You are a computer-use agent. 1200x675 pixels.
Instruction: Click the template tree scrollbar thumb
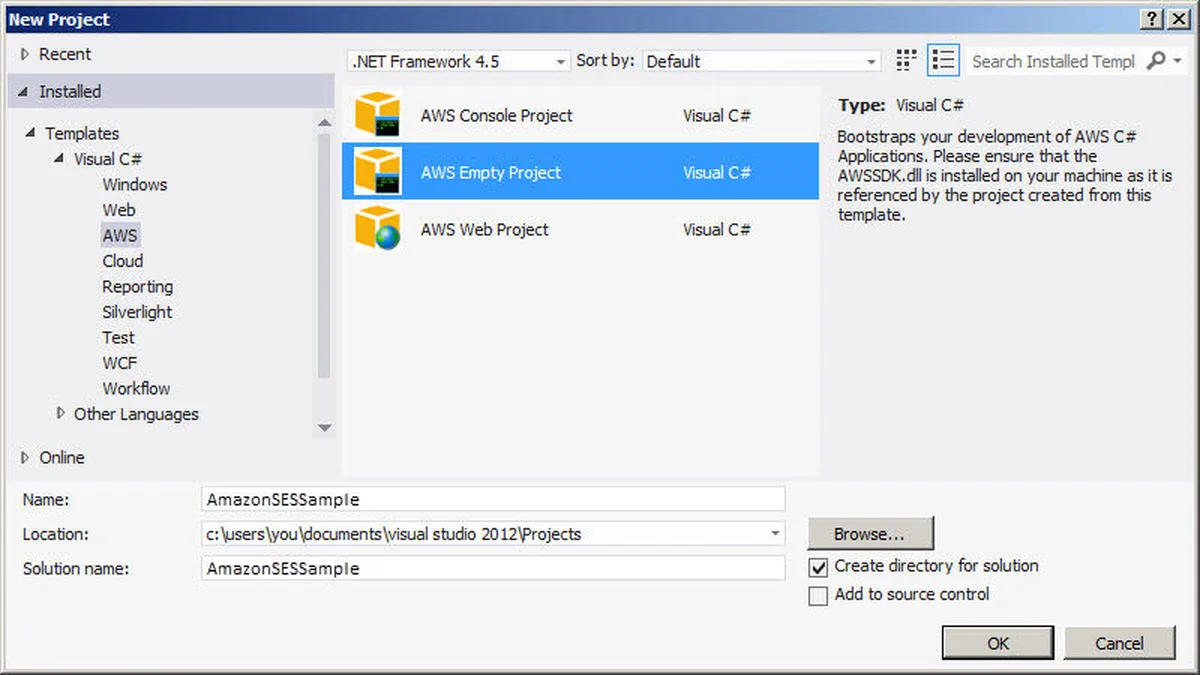[324, 255]
